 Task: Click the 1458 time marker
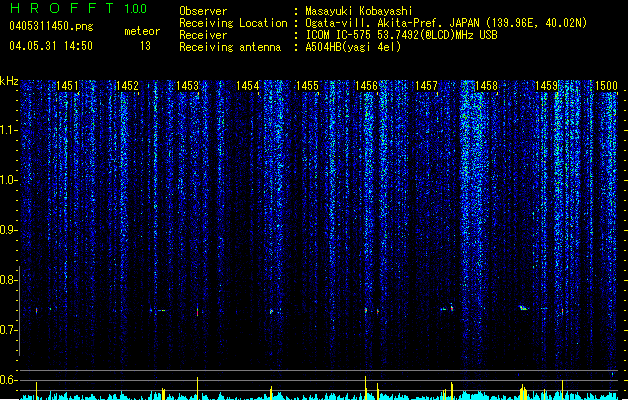pyautogui.click(x=486, y=86)
